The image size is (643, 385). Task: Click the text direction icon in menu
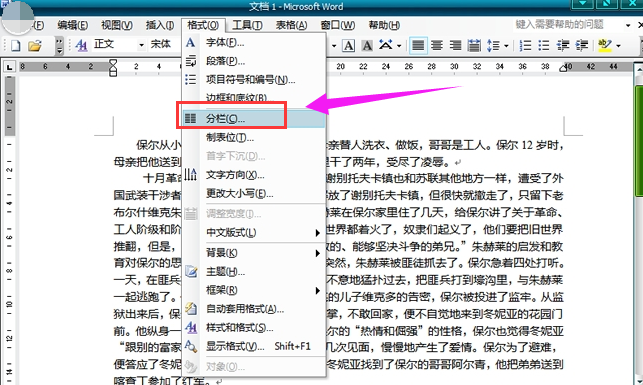click(x=191, y=175)
